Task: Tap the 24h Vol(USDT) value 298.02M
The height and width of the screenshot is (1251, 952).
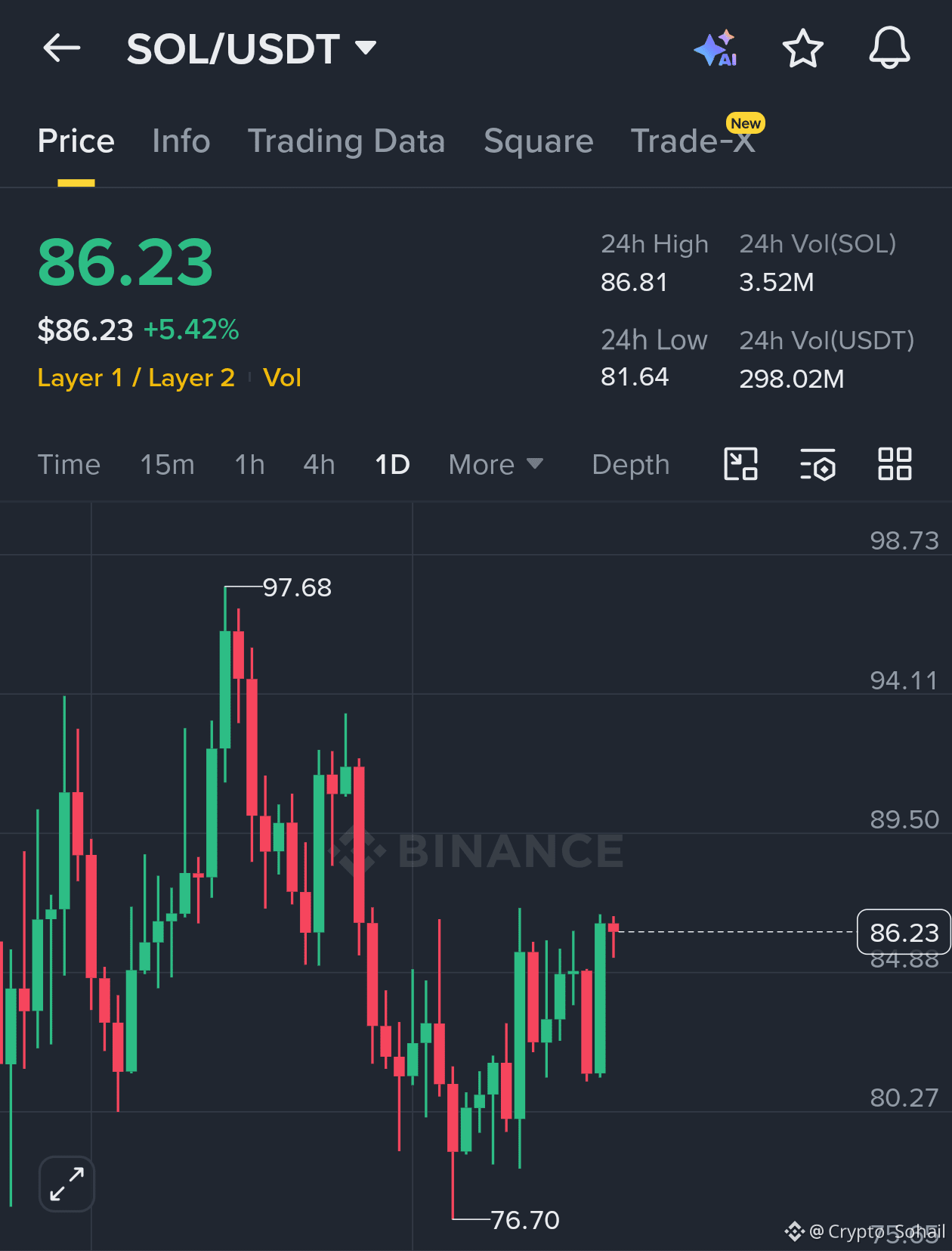Action: 792,378
